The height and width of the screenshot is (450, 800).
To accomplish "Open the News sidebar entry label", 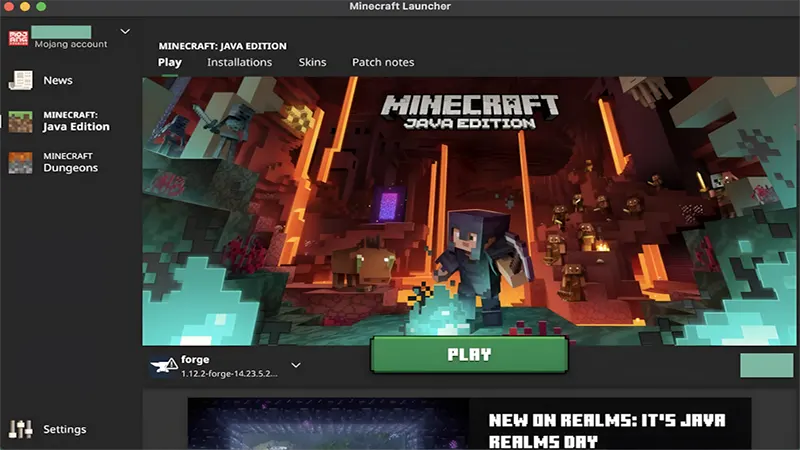I will (58, 80).
